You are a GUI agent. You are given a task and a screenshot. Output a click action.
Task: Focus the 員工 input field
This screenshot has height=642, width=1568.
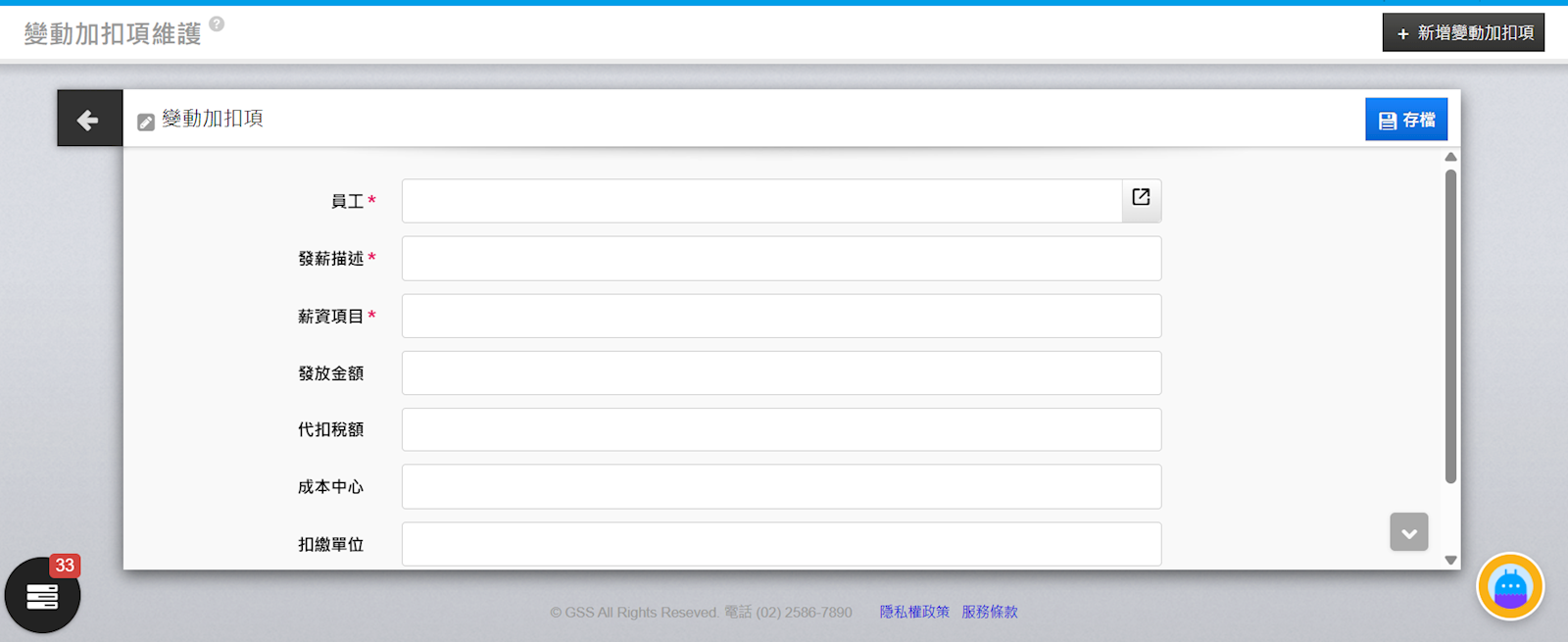pyautogui.click(x=761, y=201)
